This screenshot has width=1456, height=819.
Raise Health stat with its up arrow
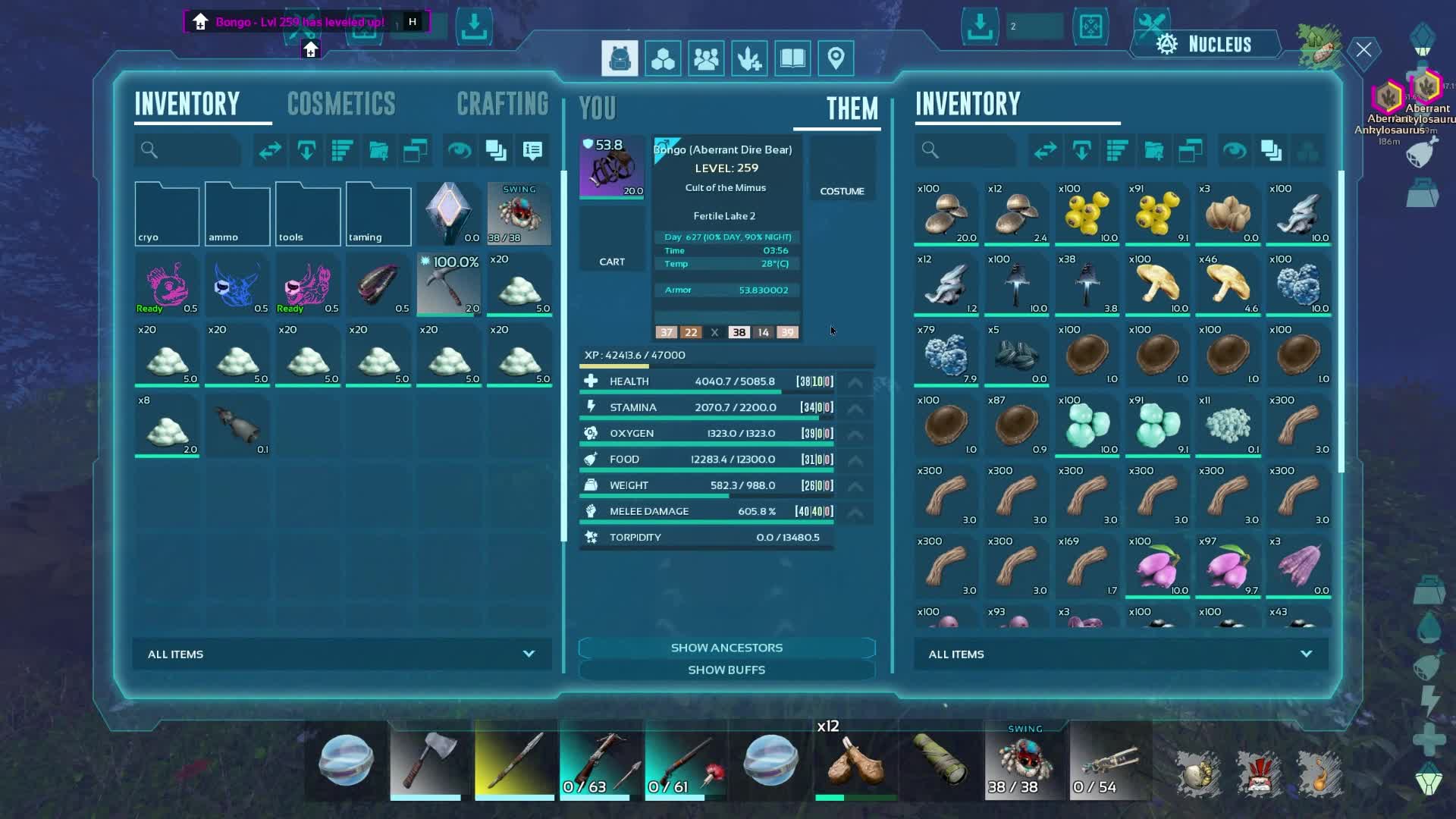[855, 382]
